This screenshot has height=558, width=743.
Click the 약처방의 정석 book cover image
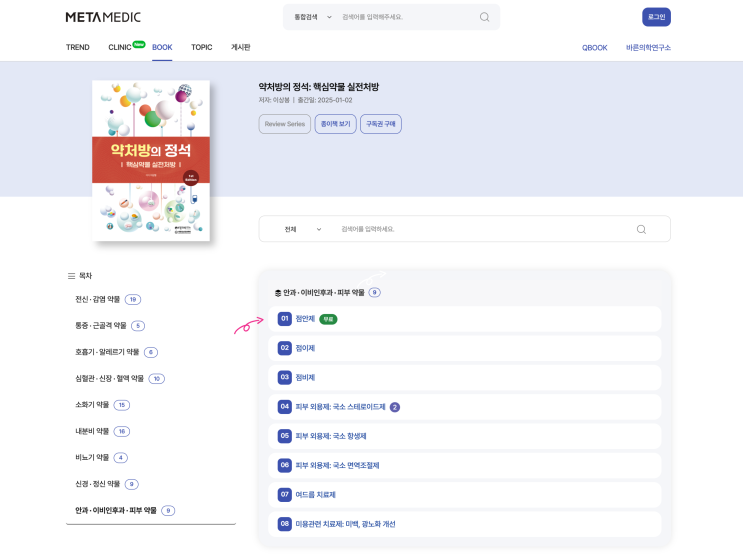pos(151,161)
